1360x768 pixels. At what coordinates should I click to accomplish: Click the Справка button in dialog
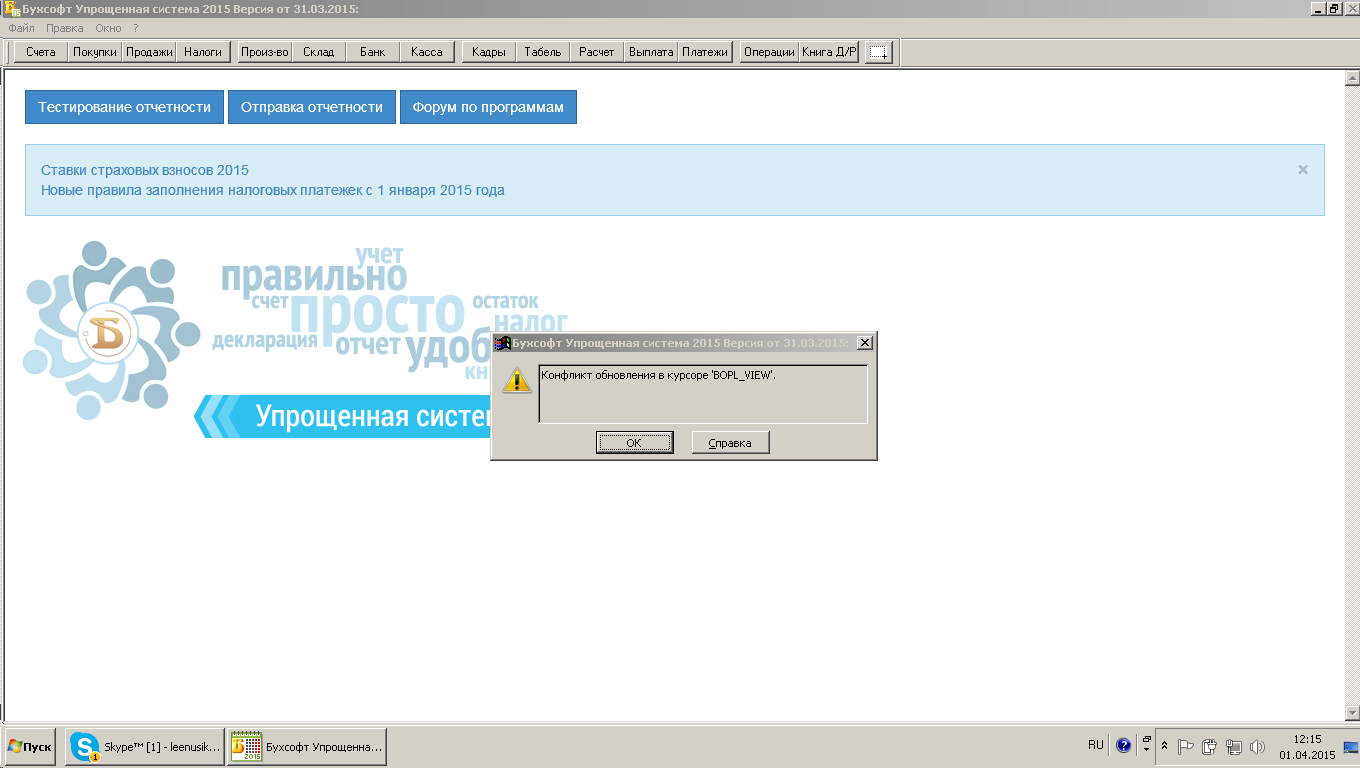[x=730, y=443]
